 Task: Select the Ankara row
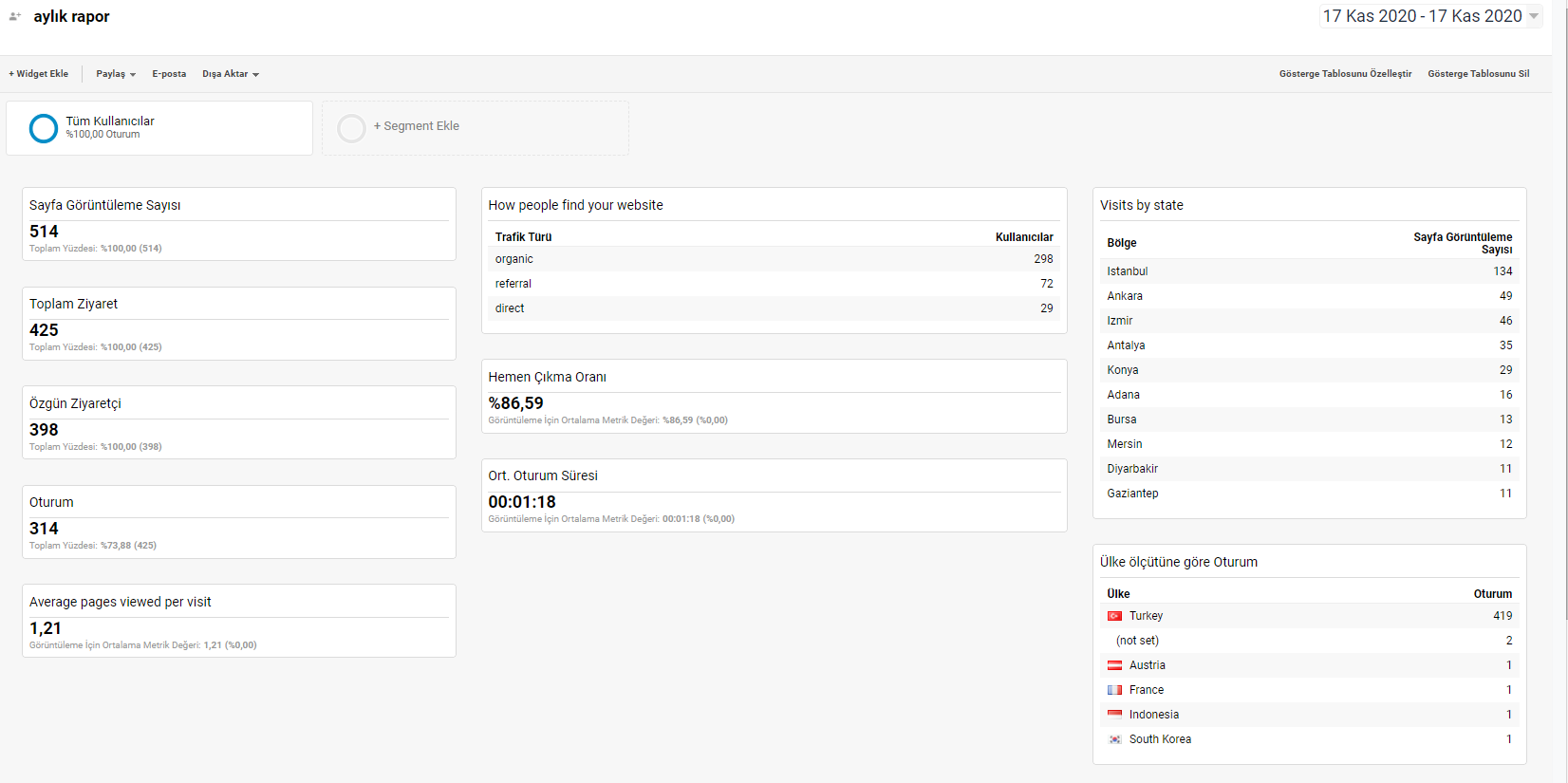click(x=1310, y=296)
